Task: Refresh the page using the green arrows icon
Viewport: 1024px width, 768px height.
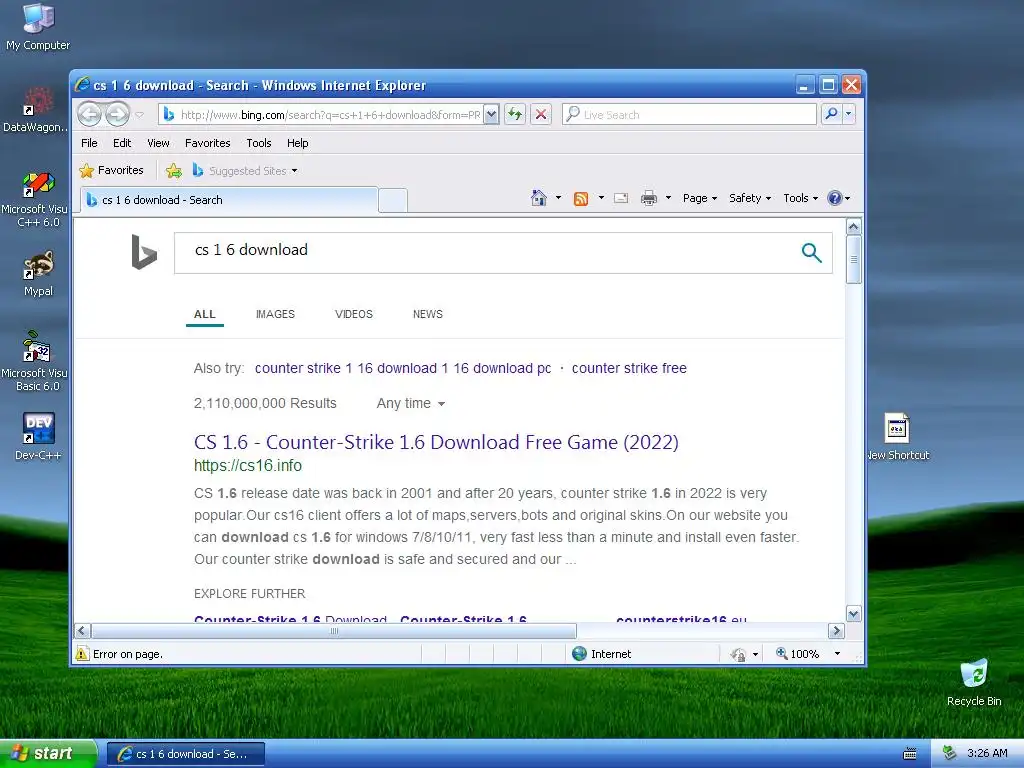Action: (515, 115)
